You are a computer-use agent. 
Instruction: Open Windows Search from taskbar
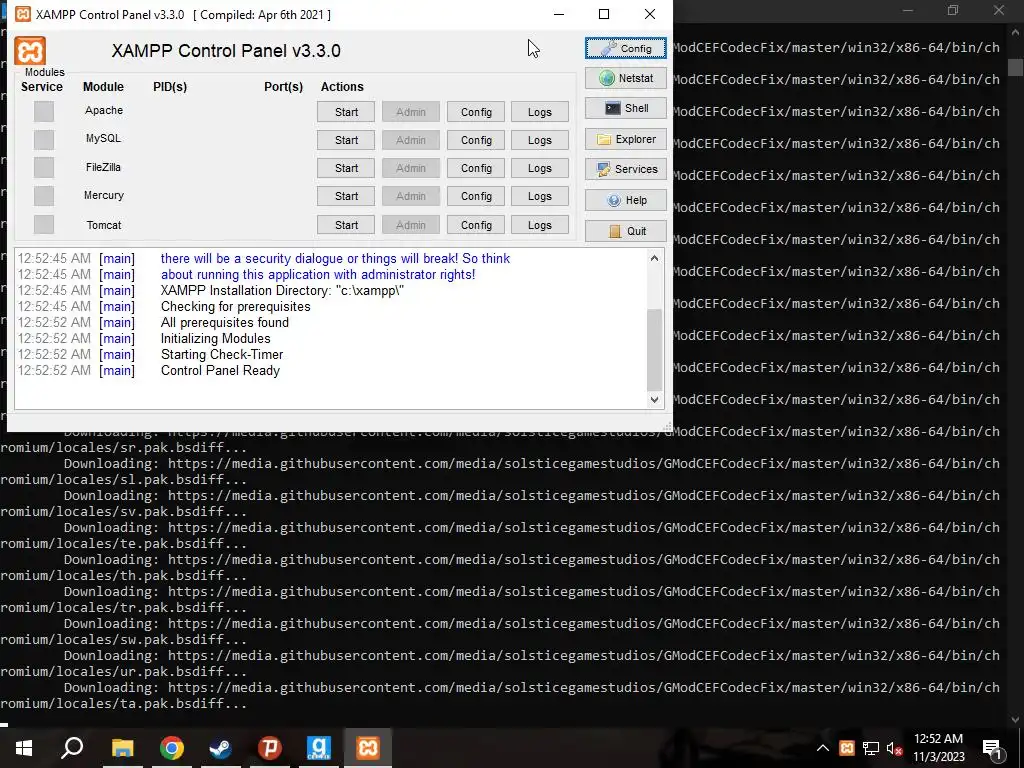point(72,748)
